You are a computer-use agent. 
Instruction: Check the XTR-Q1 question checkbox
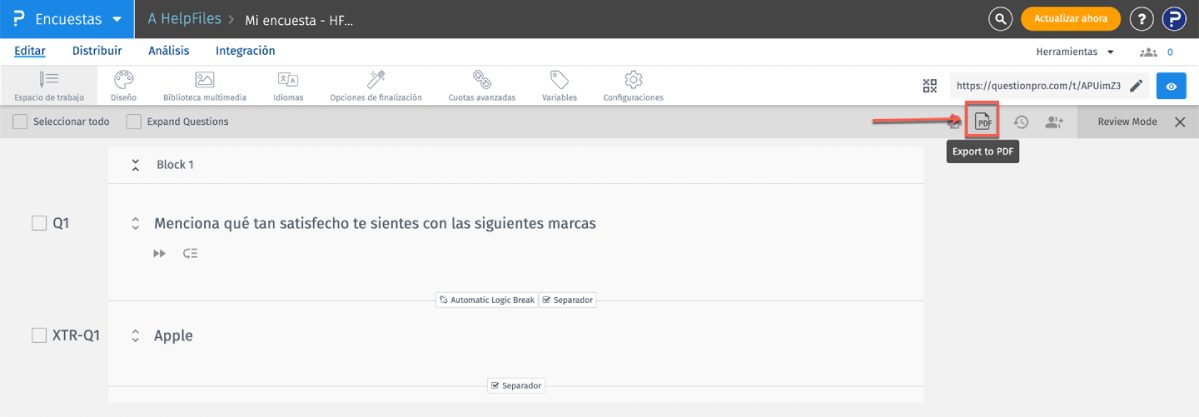click(x=39, y=335)
